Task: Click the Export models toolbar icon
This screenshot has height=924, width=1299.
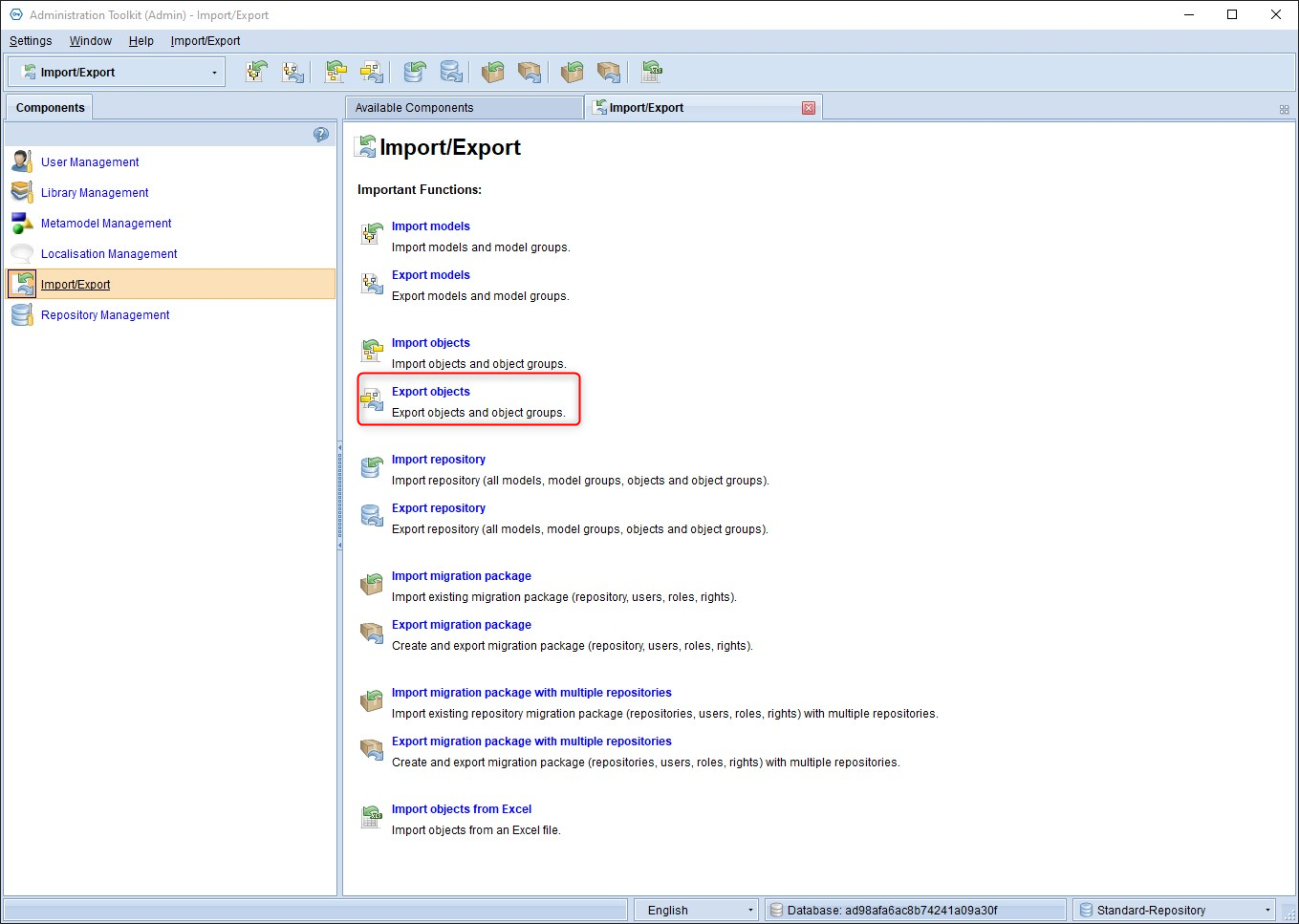Action: [292, 72]
